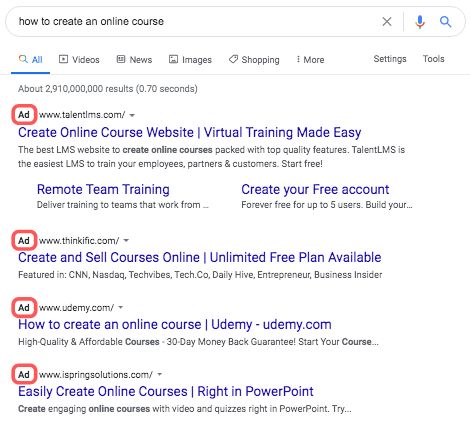The image size is (470, 425).
Task: Follow the Create your Free account link
Action: click(x=315, y=189)
